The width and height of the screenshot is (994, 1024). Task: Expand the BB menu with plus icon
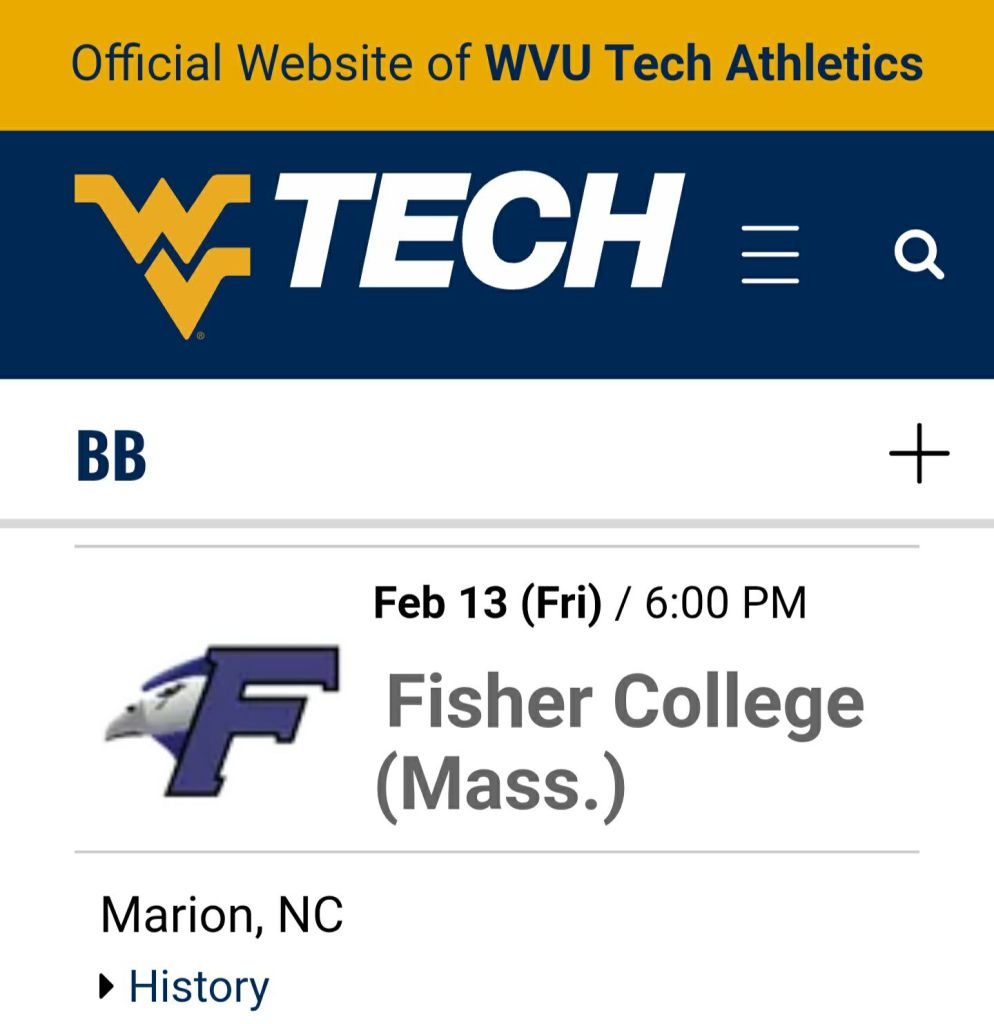(918, 454)
